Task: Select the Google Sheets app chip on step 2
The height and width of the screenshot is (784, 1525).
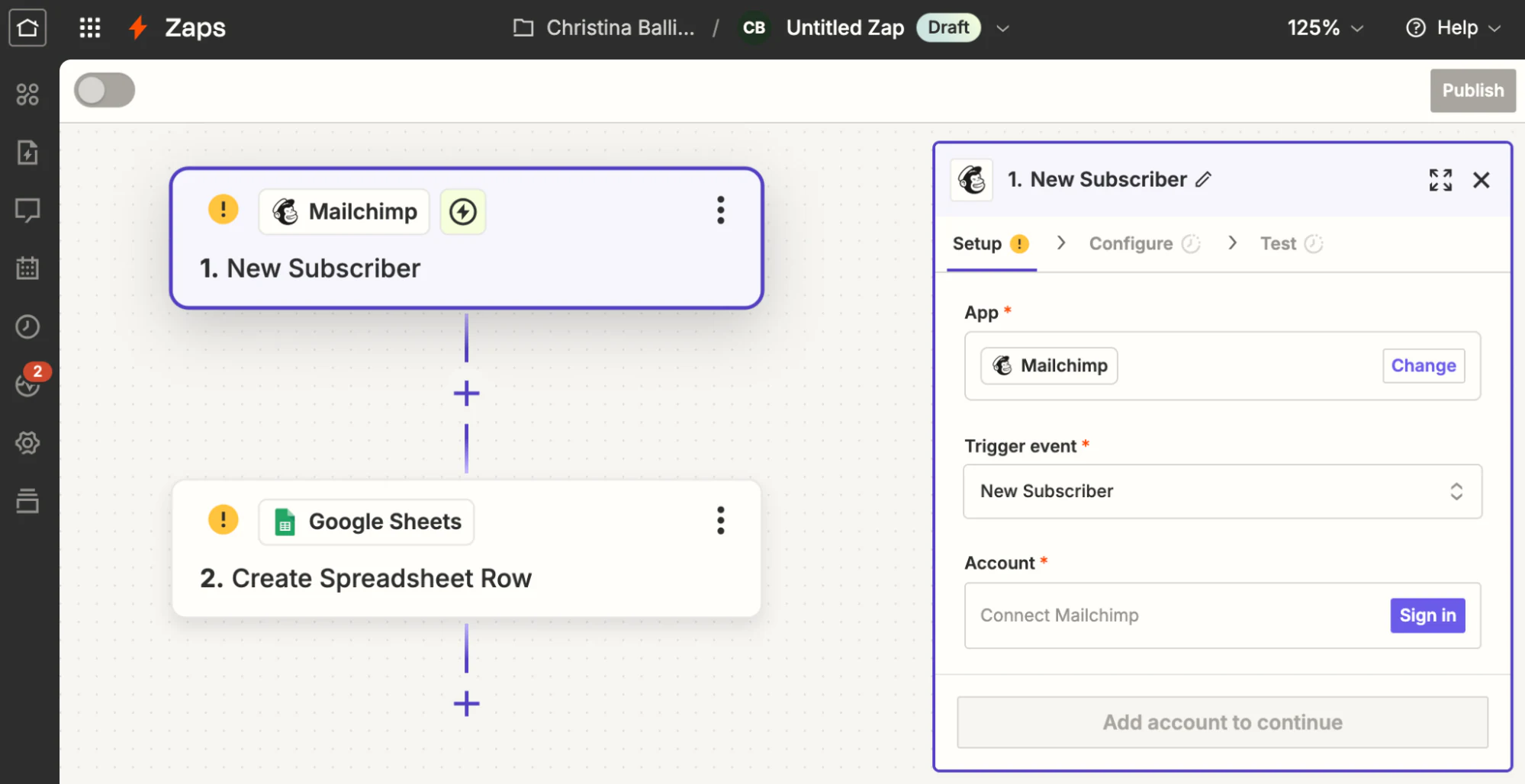Action: click(366, 522)
